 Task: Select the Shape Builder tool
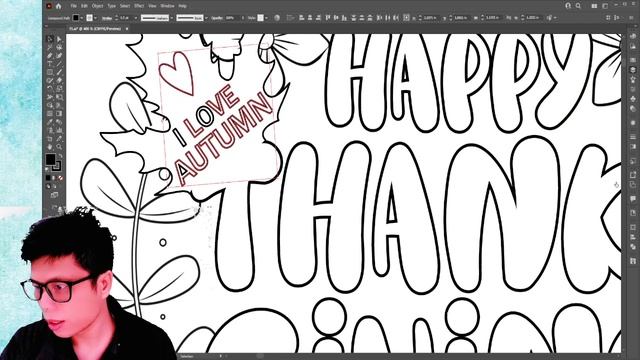point(50,105)
